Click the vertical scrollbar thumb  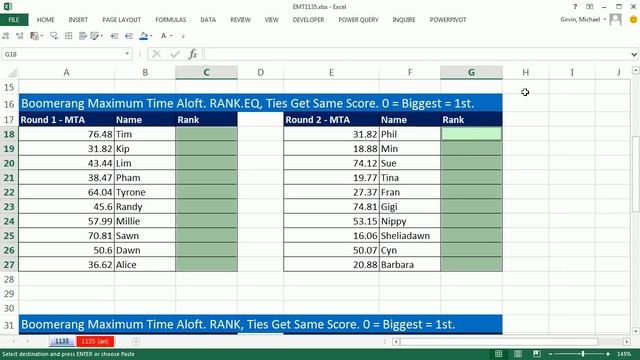coord(636,173)
